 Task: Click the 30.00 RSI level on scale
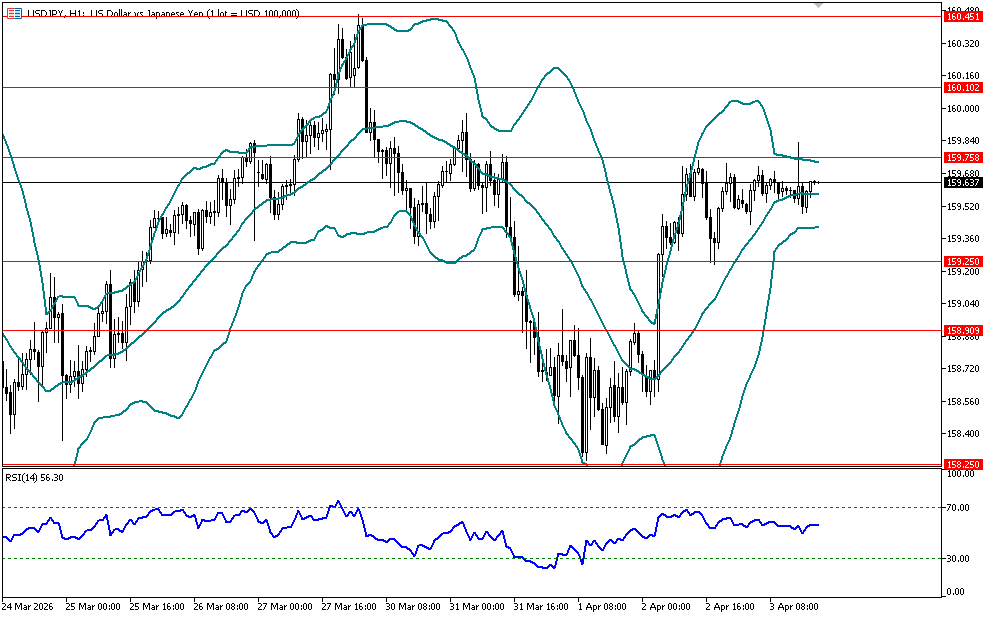click(x=958, y=558)
